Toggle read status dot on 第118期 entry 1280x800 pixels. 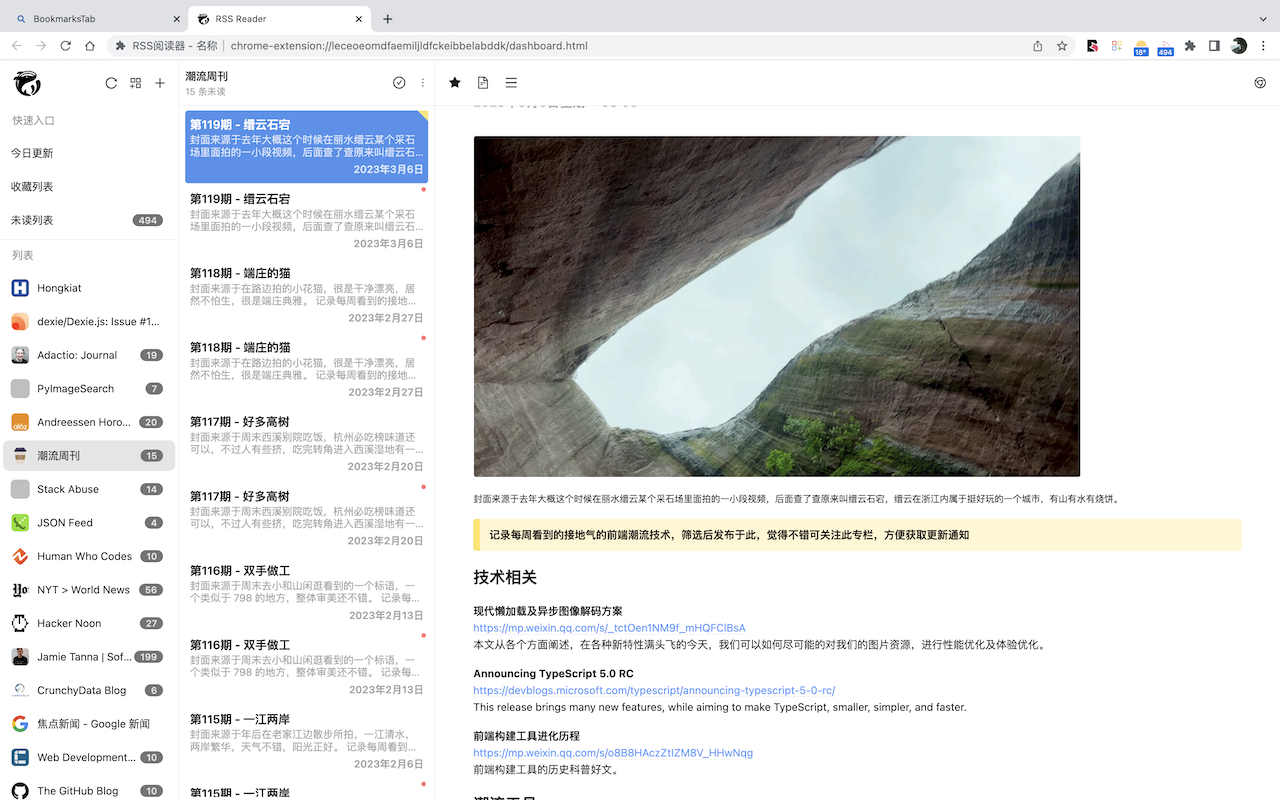423,338
